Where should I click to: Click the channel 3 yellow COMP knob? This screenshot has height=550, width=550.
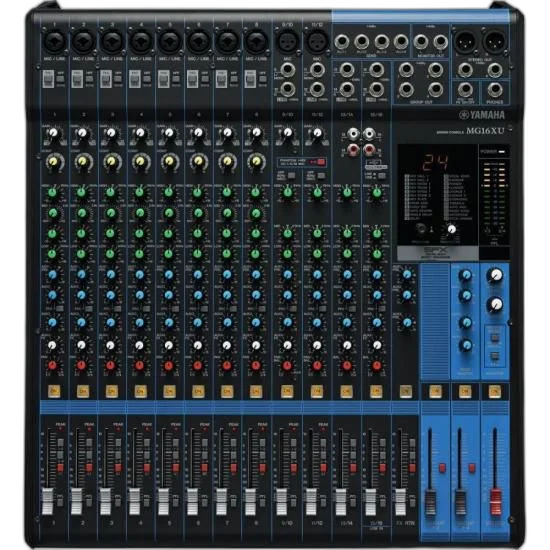(x=111, y=161)
